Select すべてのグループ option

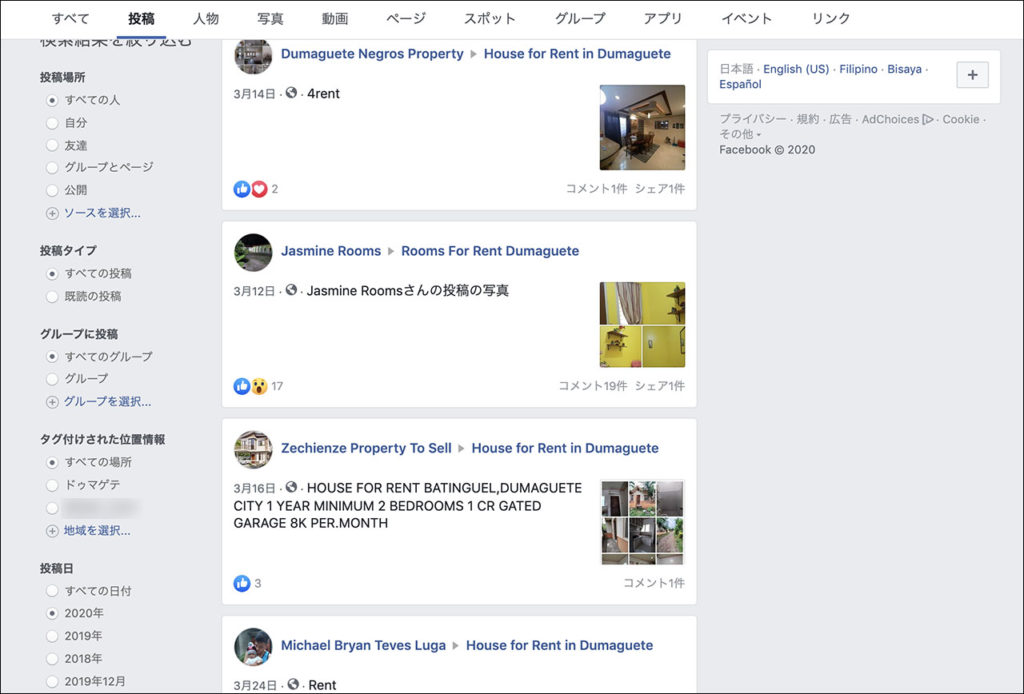point(52,357)
